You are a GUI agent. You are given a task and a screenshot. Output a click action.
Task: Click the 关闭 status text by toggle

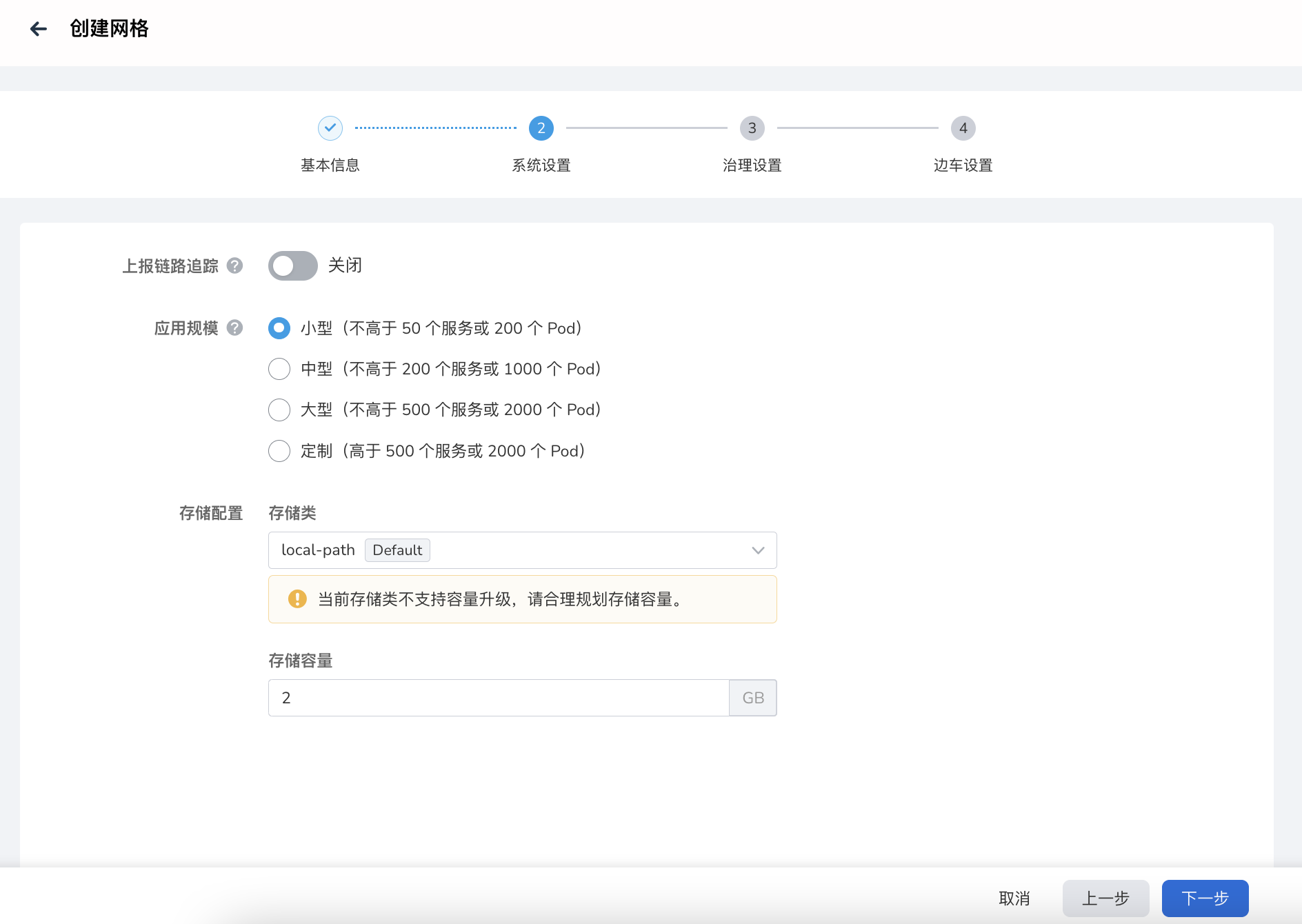(345, 265)
